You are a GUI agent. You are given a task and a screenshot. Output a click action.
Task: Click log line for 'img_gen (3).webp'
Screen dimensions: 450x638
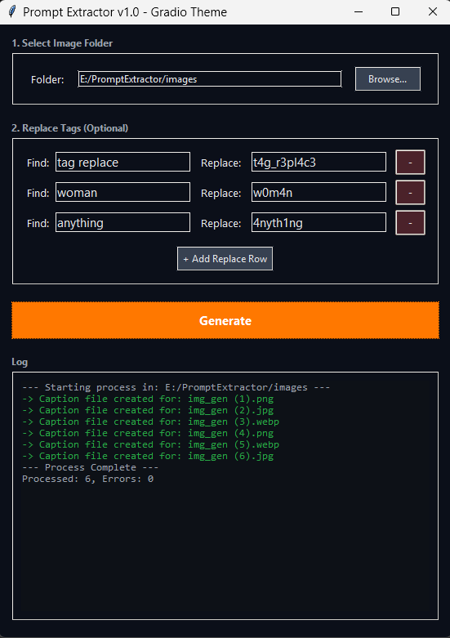point(151,422)
